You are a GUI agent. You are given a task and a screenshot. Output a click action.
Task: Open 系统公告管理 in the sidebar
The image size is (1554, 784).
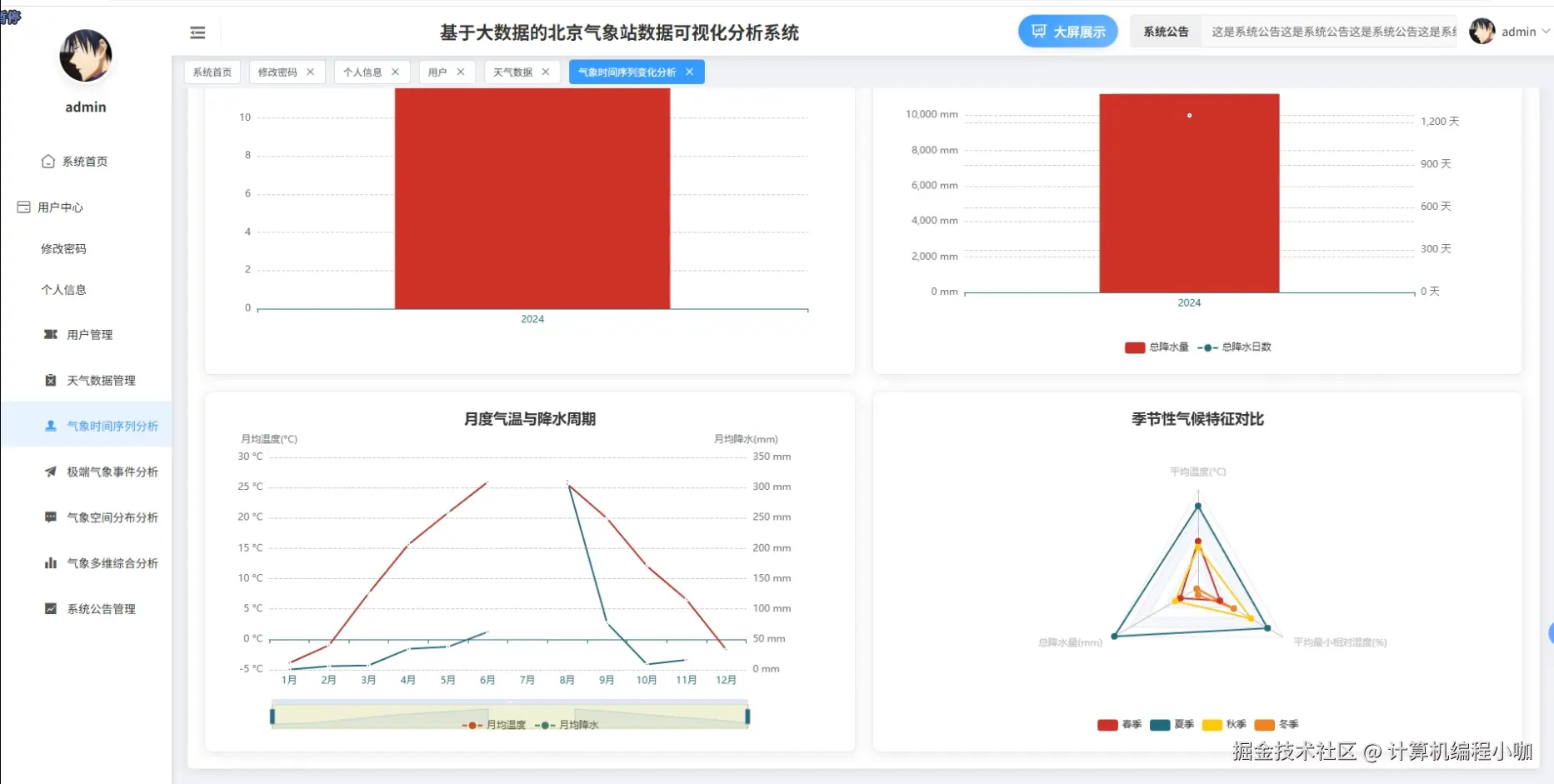101,609
